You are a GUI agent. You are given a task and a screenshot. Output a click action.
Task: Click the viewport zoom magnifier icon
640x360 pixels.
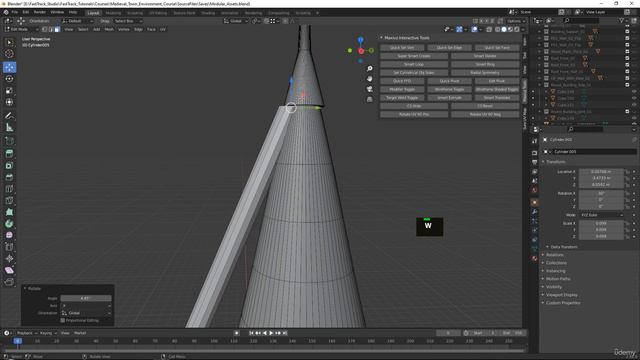click(369, 69)
